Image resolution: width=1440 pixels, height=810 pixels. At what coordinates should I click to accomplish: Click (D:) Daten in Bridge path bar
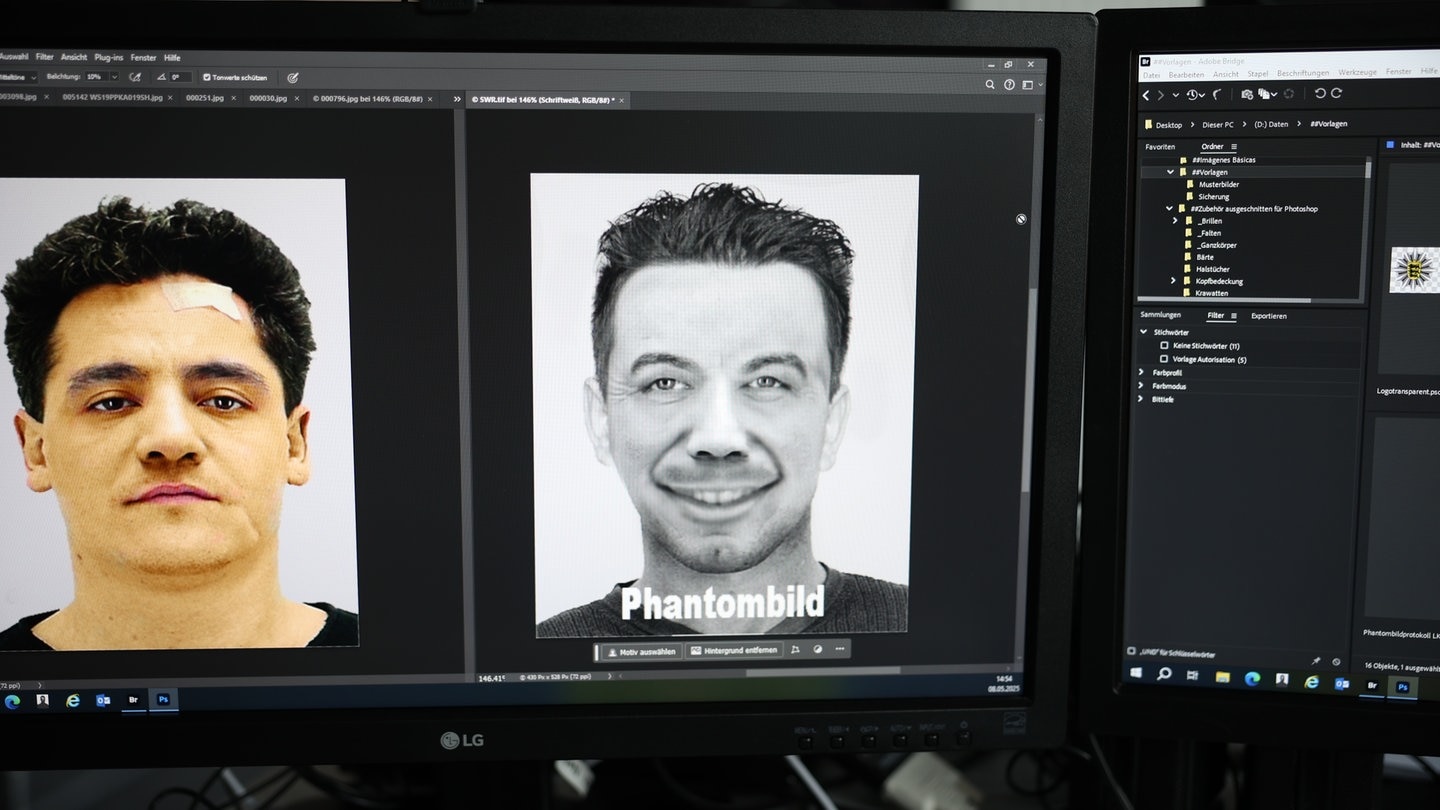(x=1271, y=124)
